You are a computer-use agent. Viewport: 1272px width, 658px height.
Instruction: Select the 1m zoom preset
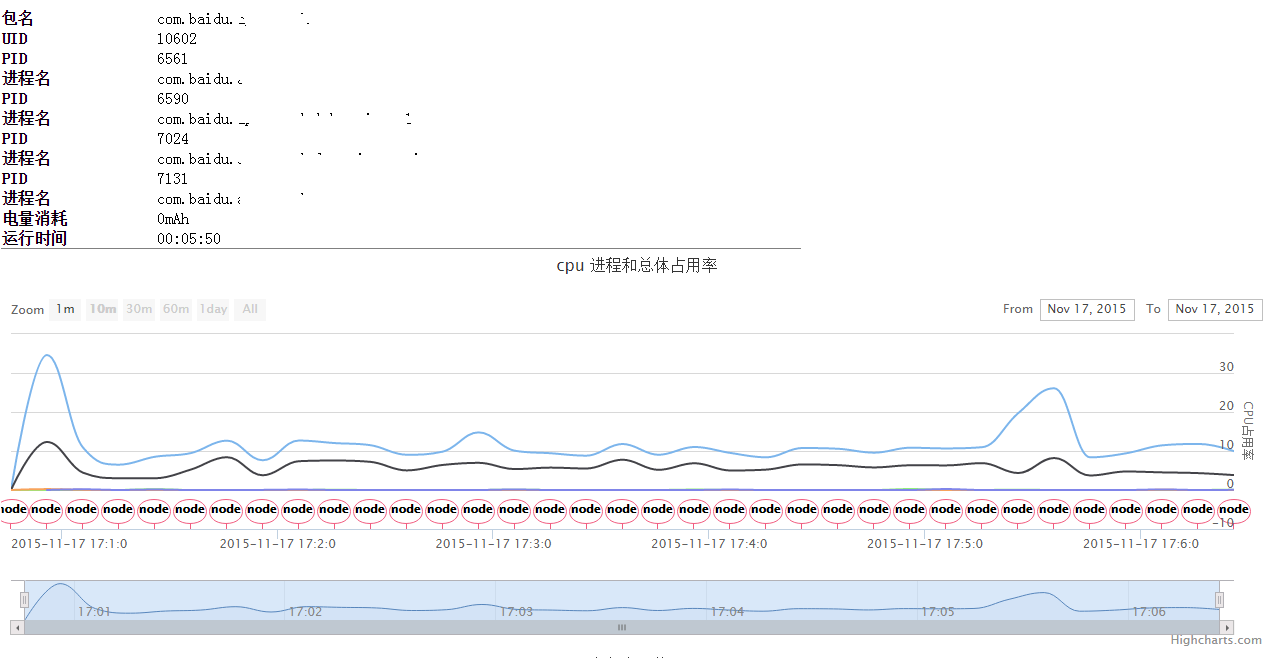tap(64, 309)
